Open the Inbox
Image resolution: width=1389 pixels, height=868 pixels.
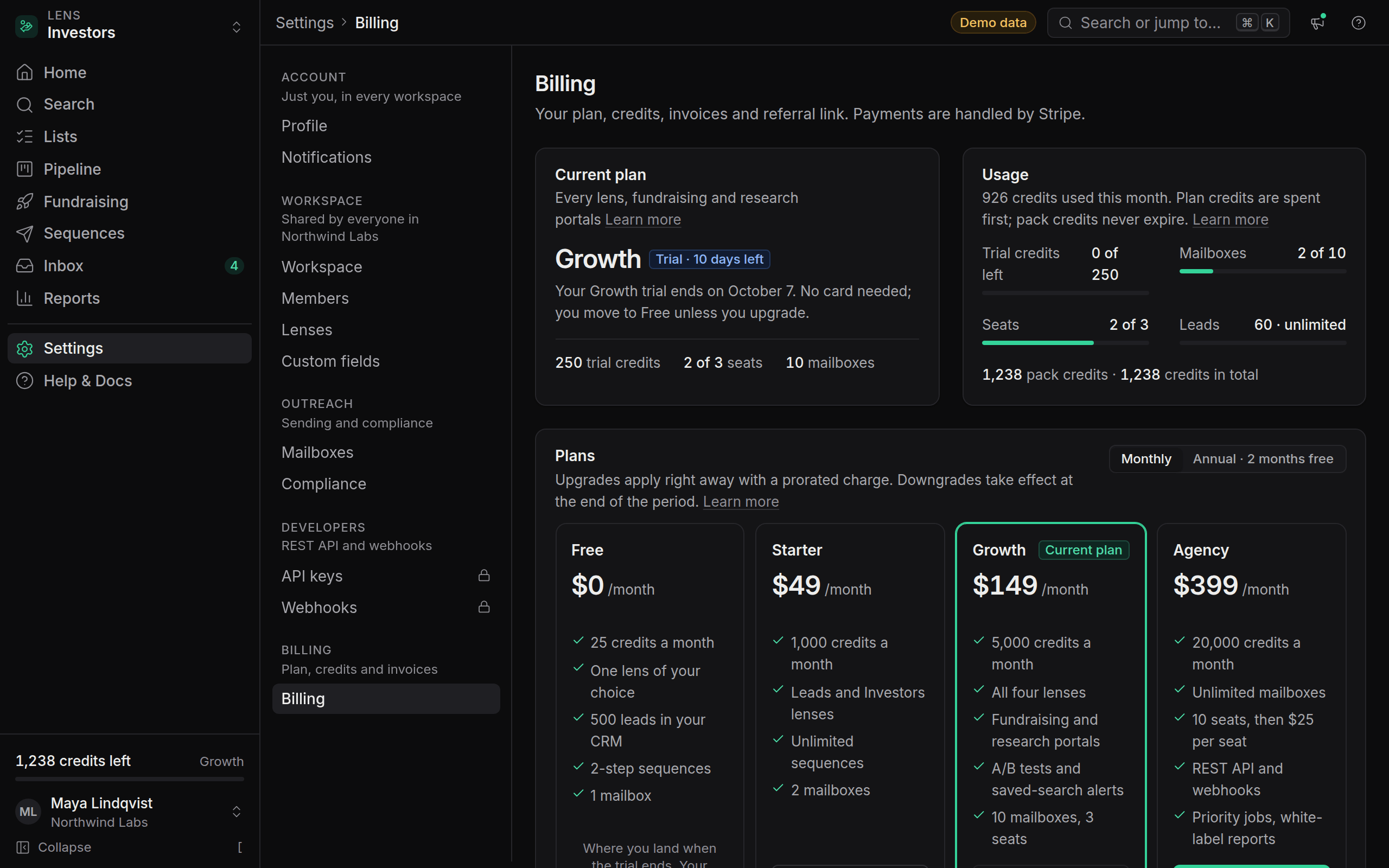tap(130, 266)
